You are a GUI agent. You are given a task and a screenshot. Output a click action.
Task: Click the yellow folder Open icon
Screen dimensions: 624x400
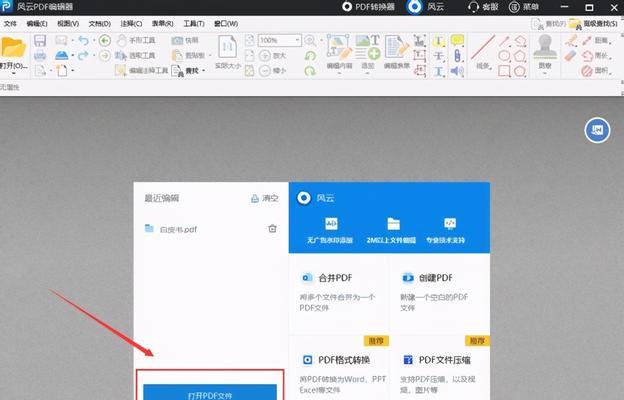13,47
